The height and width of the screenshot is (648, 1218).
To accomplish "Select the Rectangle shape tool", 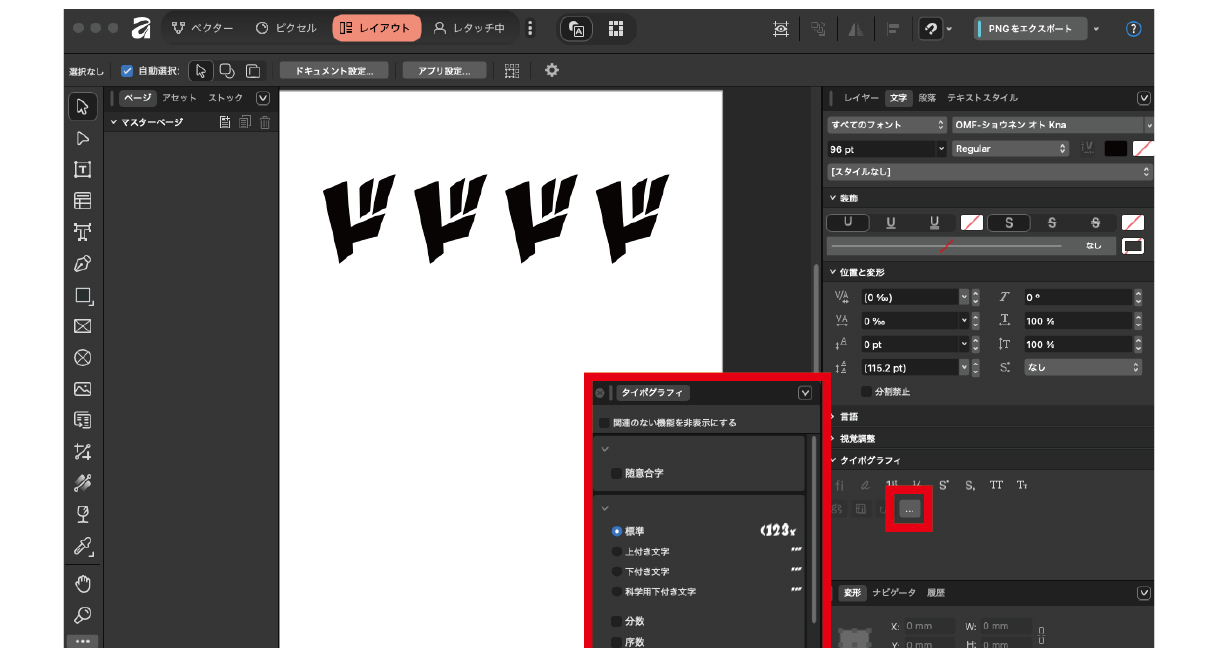I will (83, 296).
